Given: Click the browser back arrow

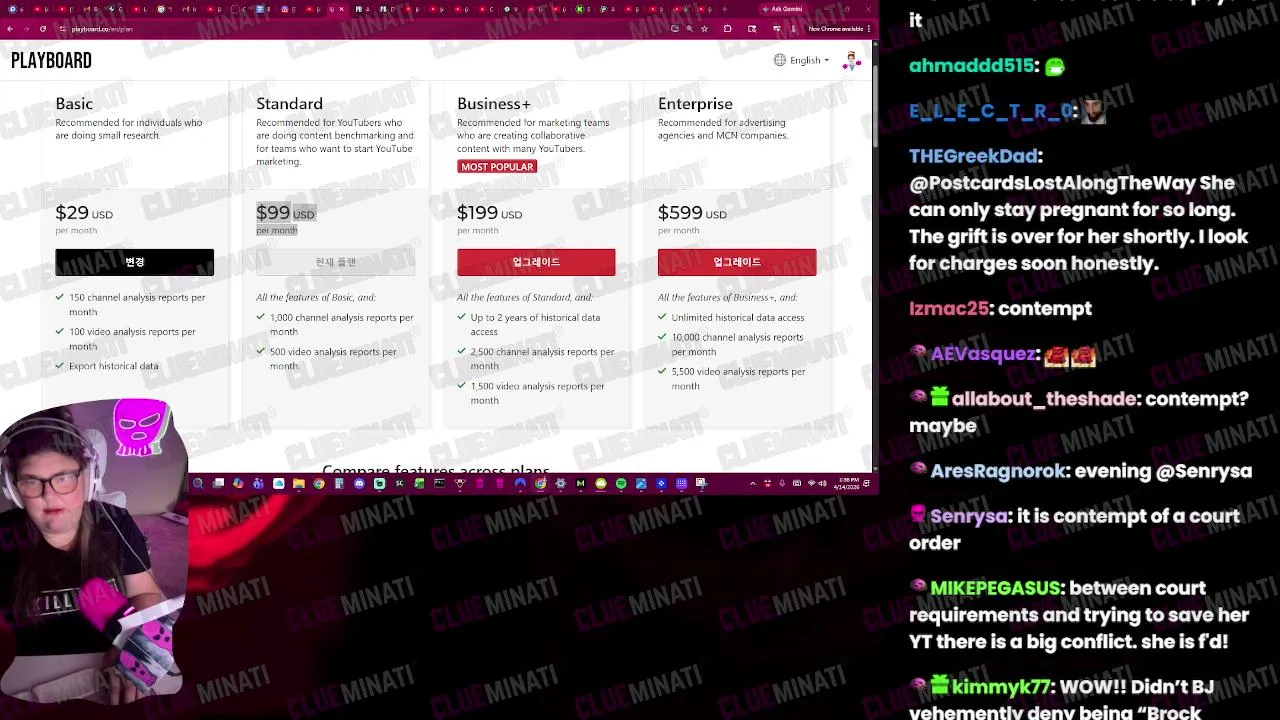Looking at the screenshot, I should click(x=10, y=29).
